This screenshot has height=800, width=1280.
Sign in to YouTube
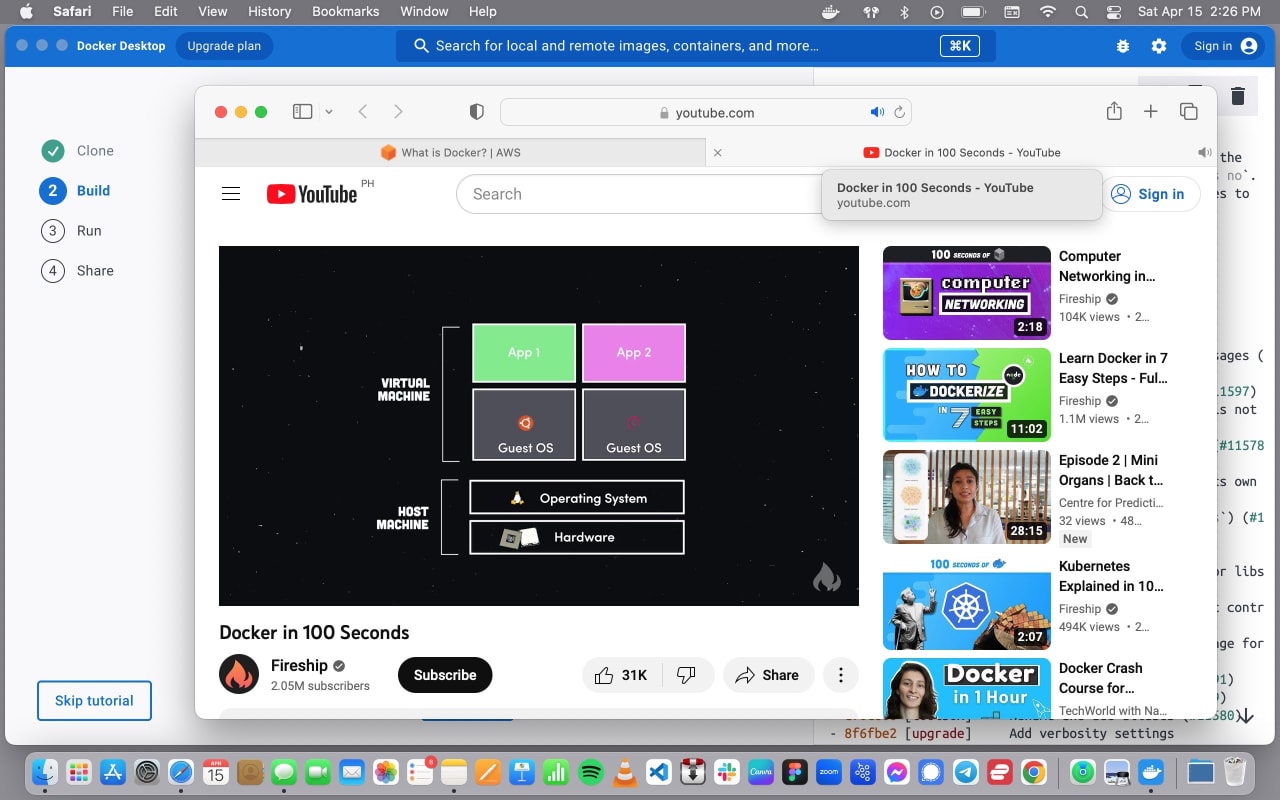click(x=1150, y=194)
